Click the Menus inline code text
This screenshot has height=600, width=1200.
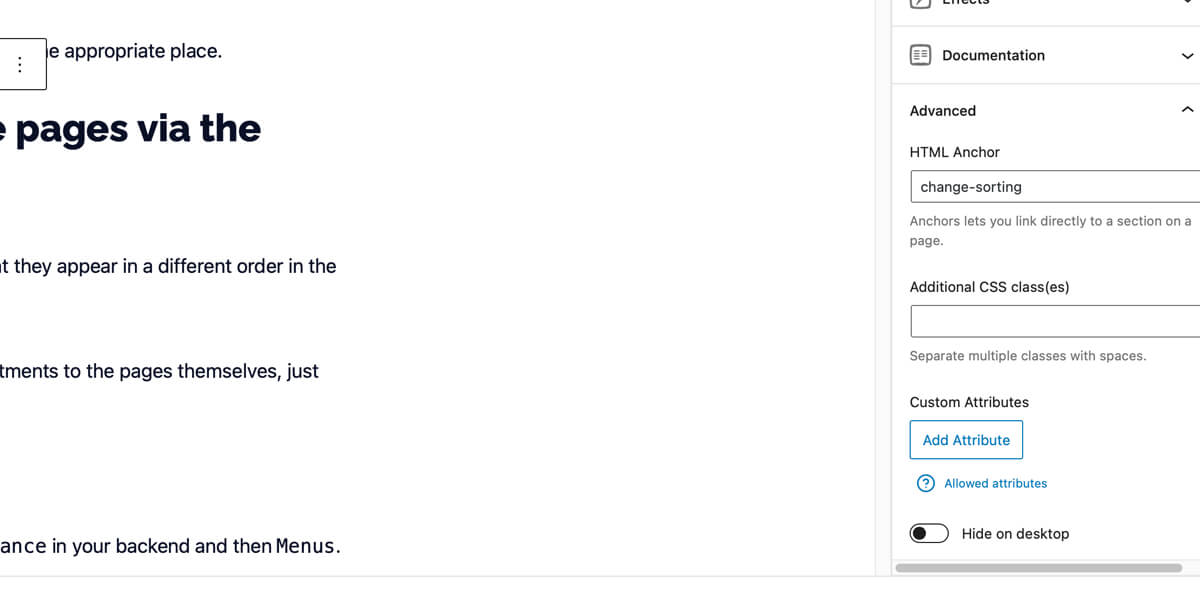(307, 546)
